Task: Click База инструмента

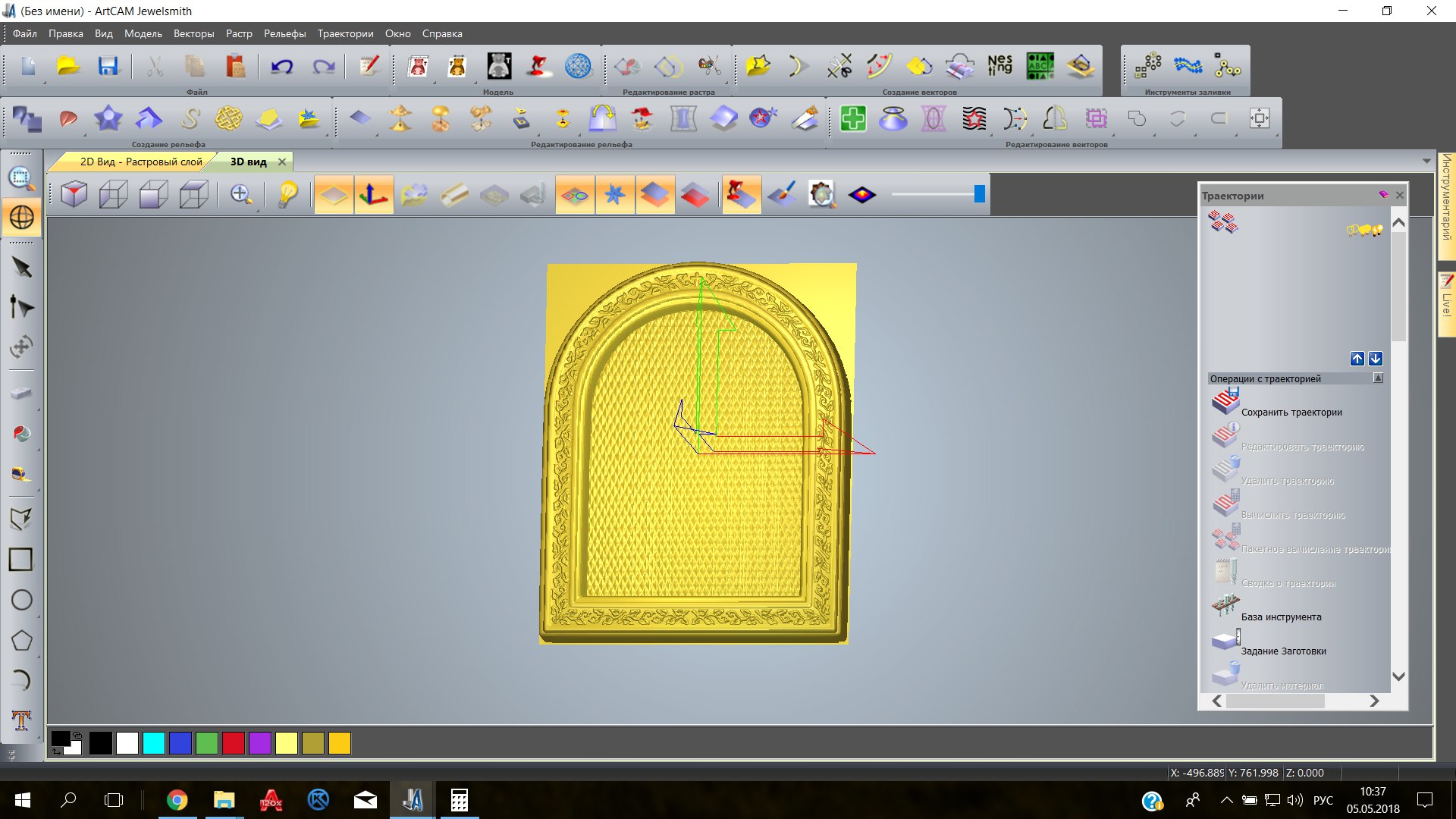Action: point(1281,617)
